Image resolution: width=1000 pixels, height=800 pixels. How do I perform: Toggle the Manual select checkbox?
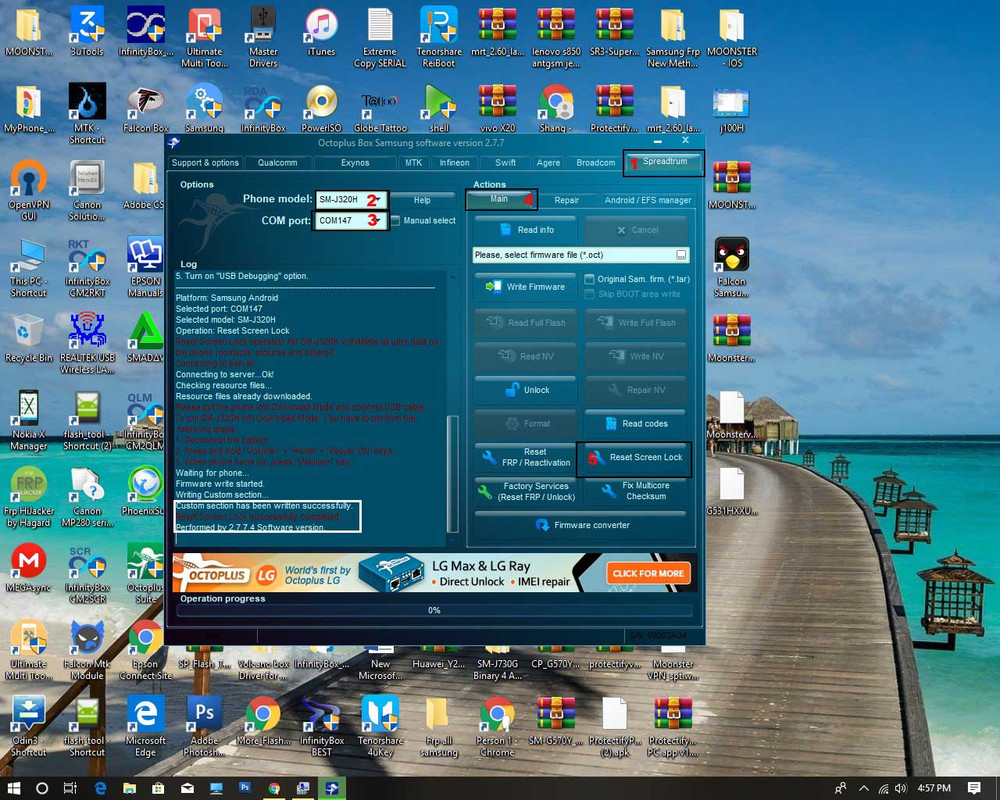(x=395, y=221)
